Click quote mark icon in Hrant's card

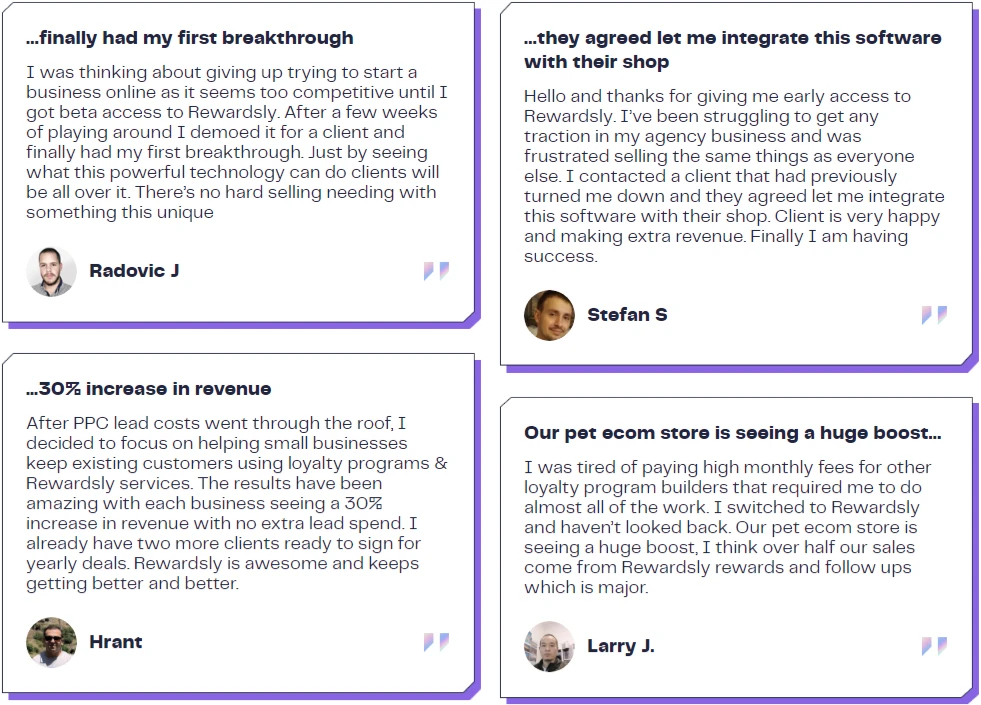[x=436, y=642]
